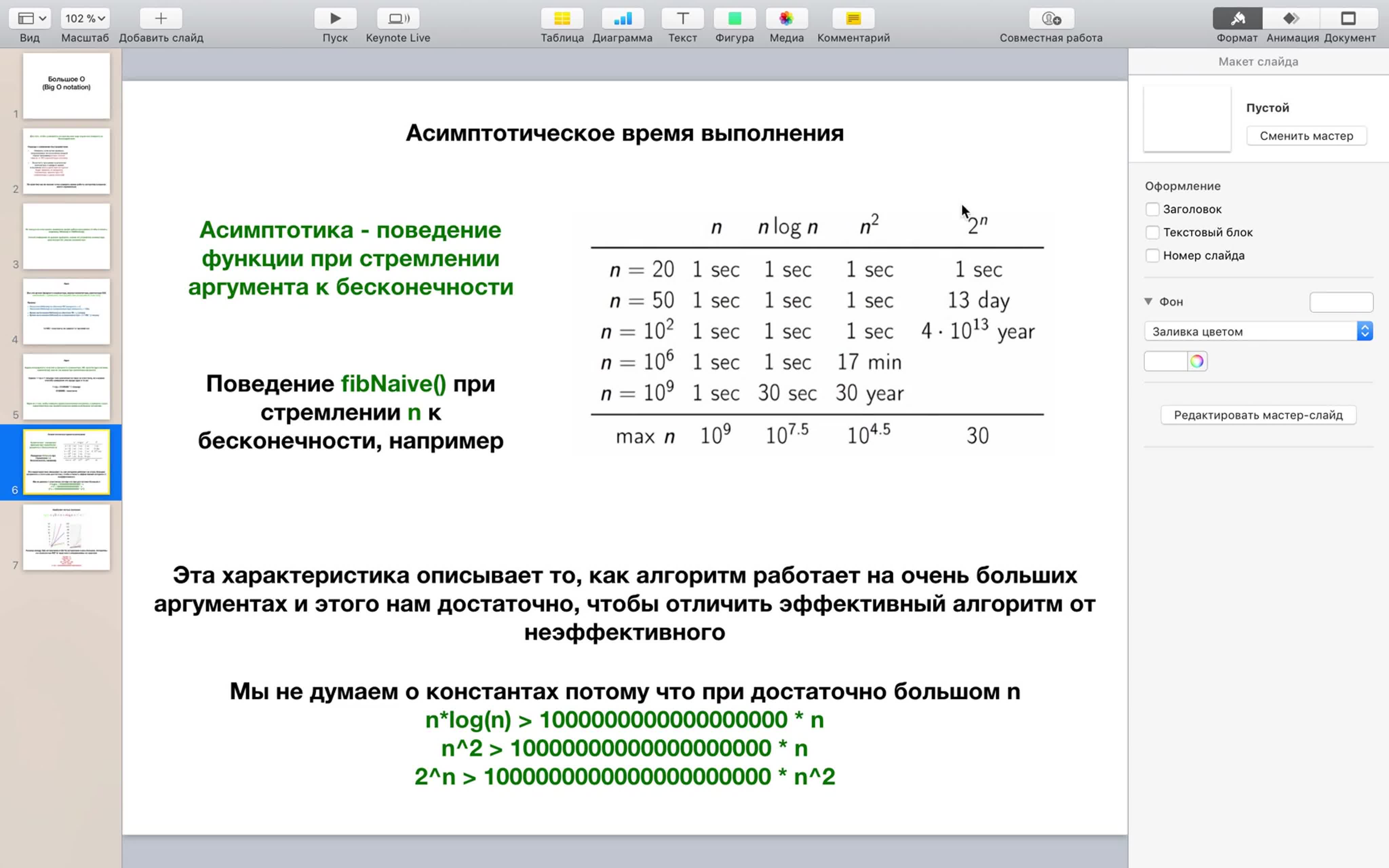This screenshot has width=1389, height=868.
Task: Click the Пустой master layout thumbnail
Action: 1187,119
